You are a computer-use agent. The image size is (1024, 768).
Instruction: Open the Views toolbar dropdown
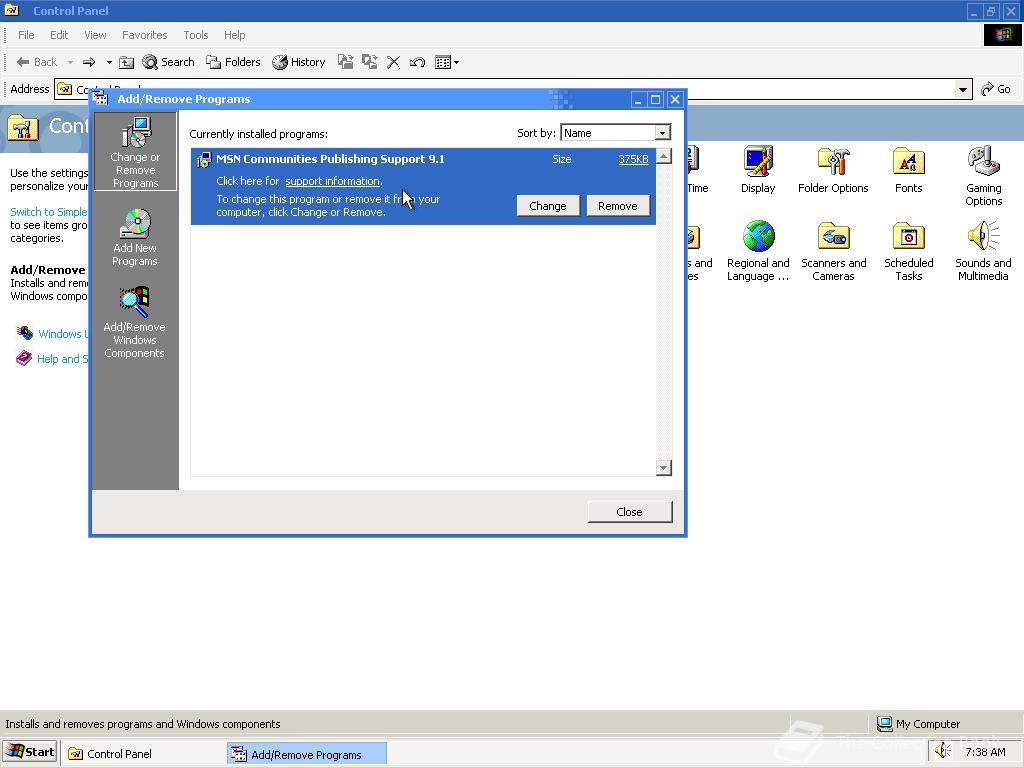[447, 62]
